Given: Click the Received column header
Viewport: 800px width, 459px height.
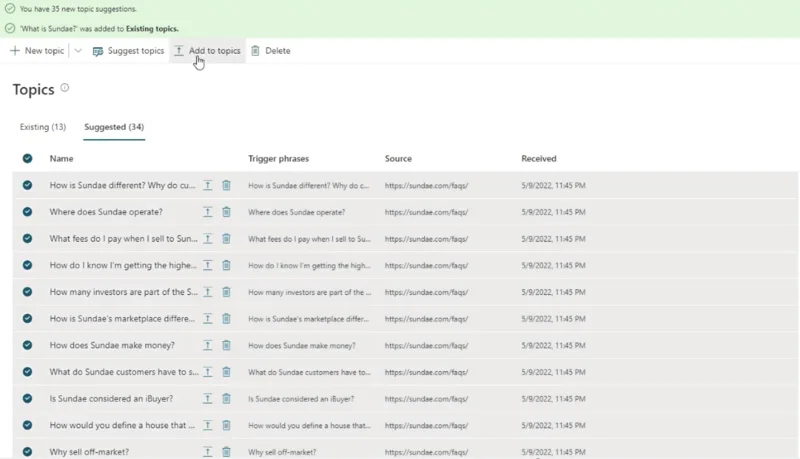Looking at the screenshot, I should coord(539,159).
